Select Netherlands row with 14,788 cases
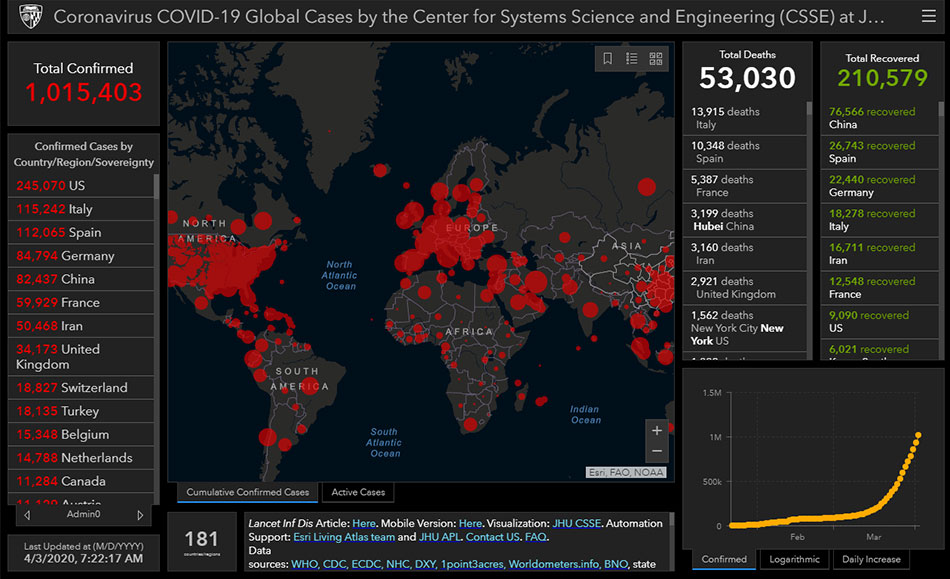Screen dimensions: 950x579 pyautogui.click(x=81, y=458)
